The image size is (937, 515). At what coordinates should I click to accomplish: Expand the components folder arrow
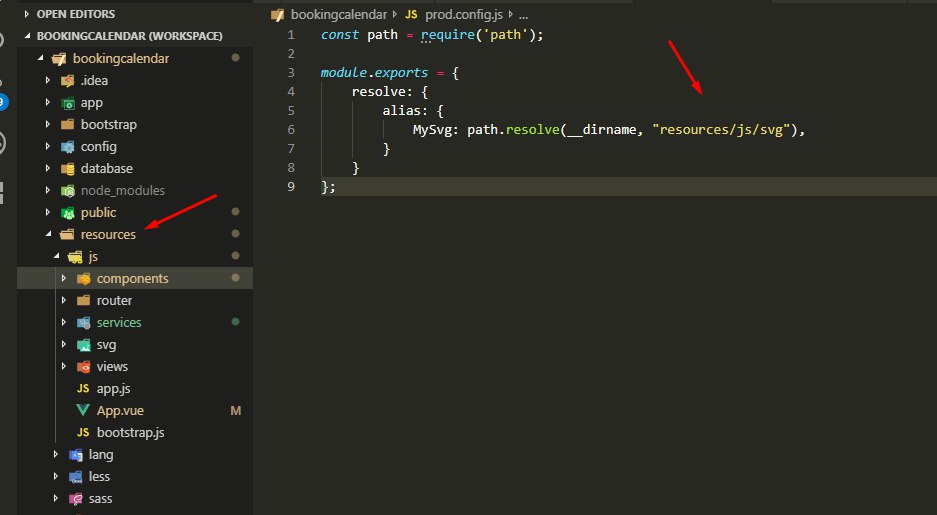[x=64, y=279]
